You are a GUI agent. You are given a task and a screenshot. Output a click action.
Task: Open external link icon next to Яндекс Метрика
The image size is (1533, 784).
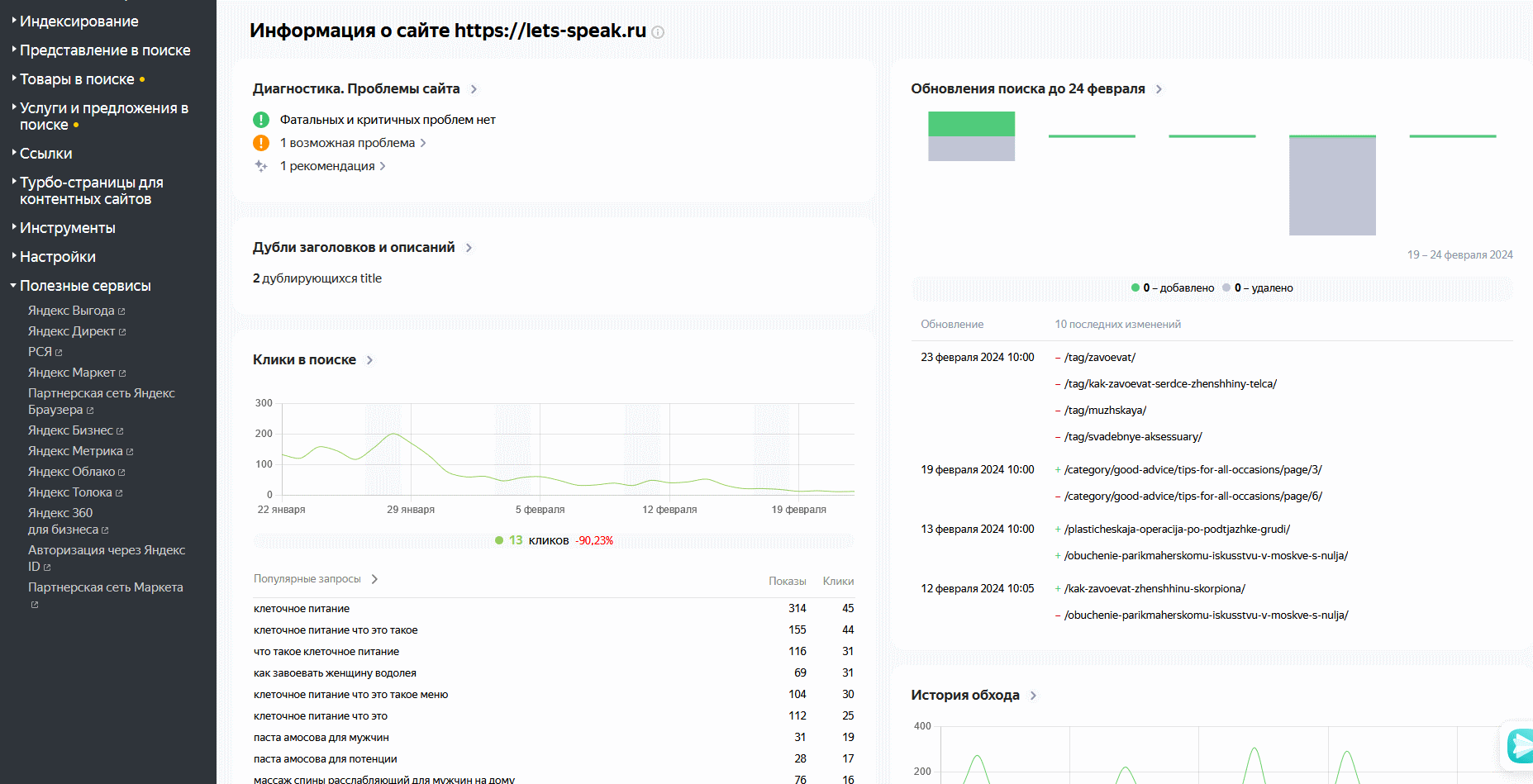point(130,452)
